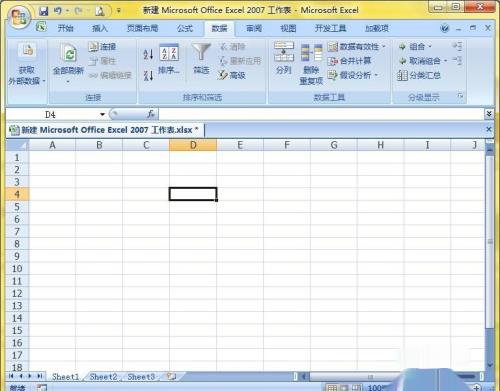
Task: Select row 4 header
Action: (x=17, y=194)
